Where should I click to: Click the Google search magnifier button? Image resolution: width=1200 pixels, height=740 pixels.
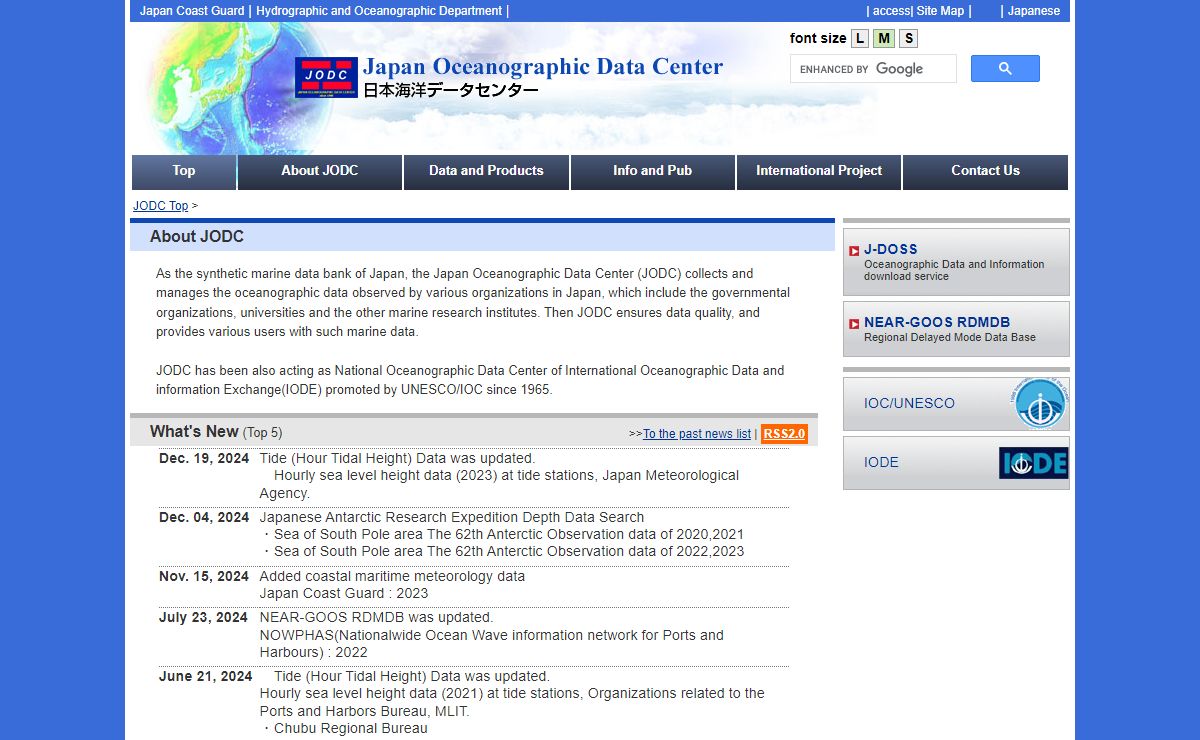1005,69
